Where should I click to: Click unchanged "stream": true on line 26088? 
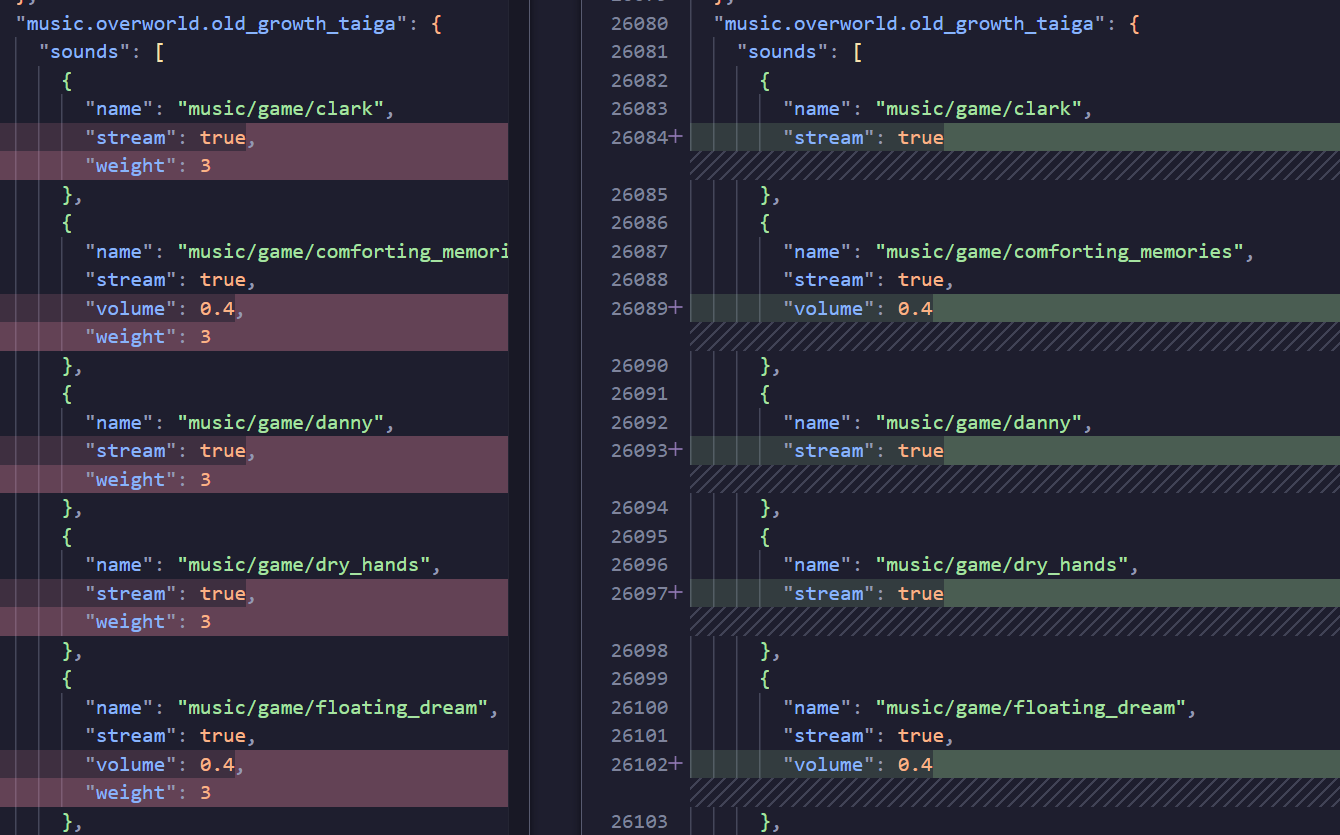(869, 280)
